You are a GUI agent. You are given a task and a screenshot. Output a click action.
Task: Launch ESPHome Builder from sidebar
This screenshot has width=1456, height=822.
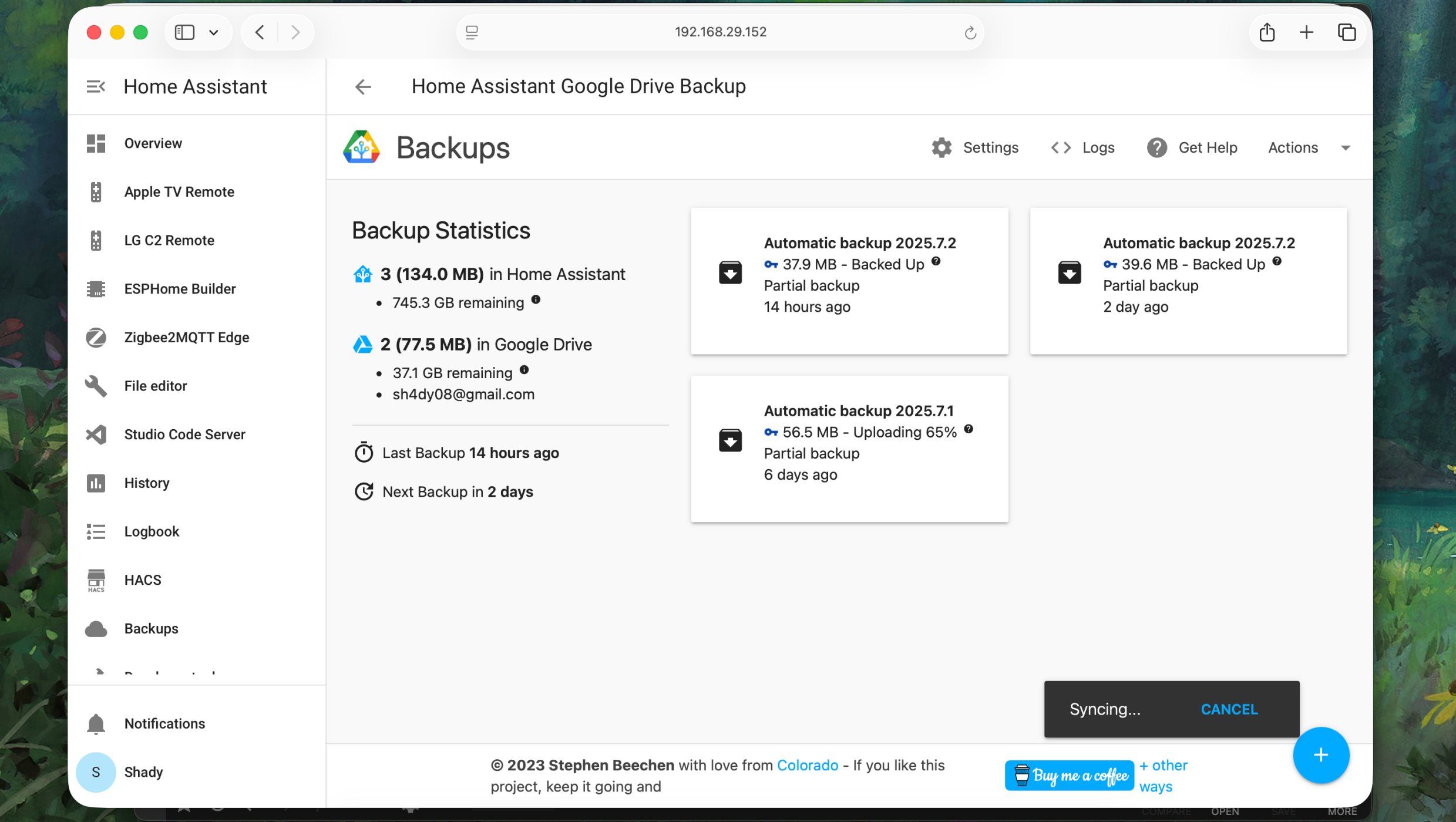coord(180,289)
